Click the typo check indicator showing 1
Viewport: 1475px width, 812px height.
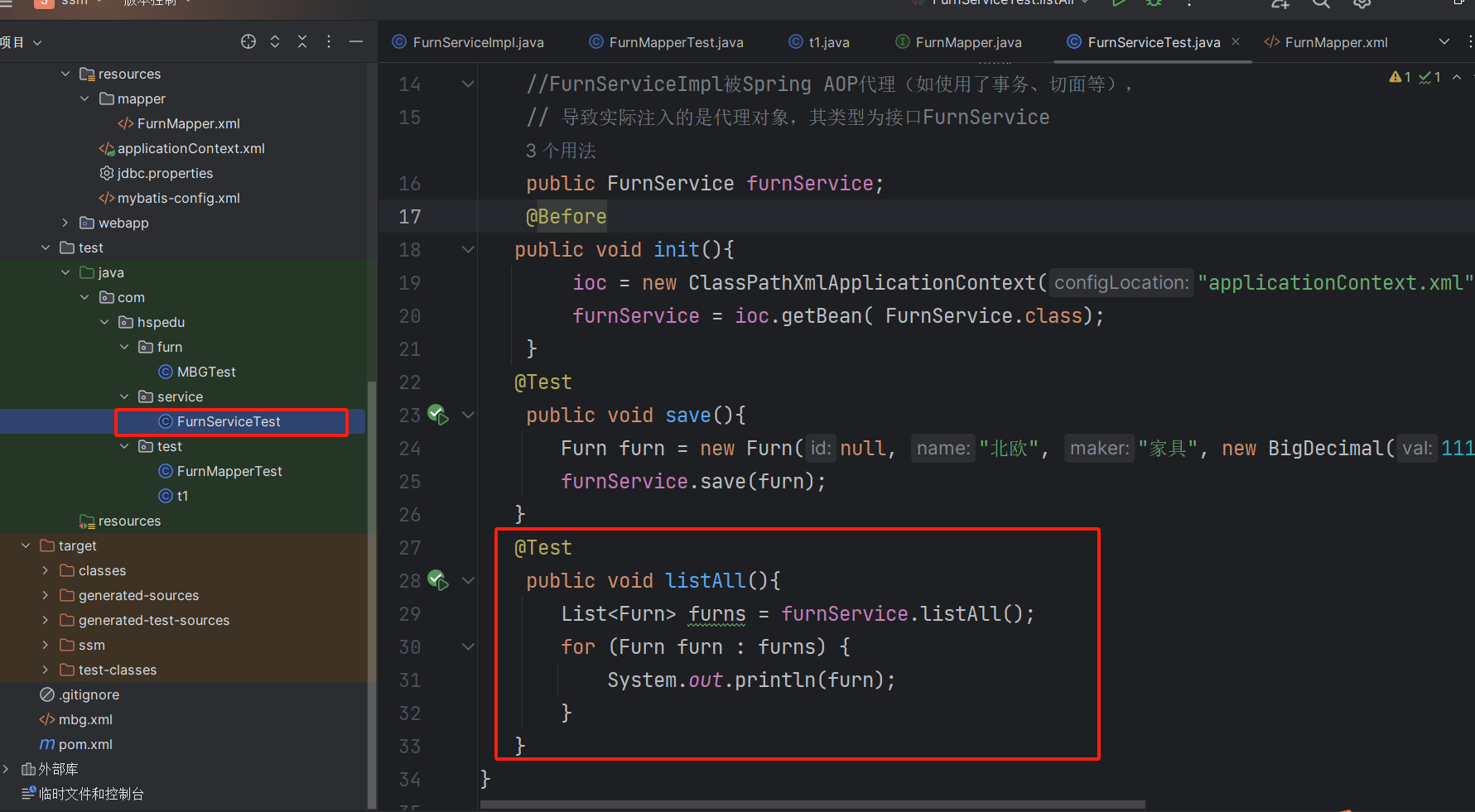[1429, 77]
